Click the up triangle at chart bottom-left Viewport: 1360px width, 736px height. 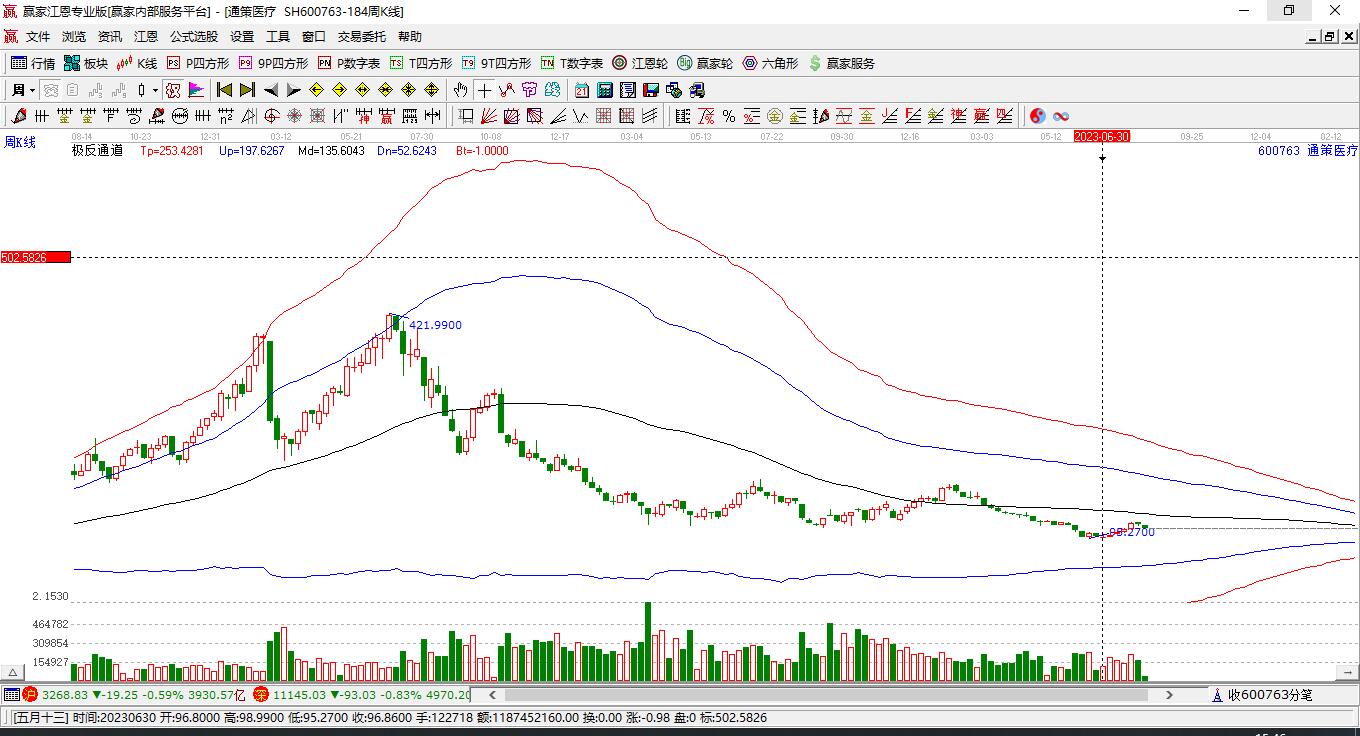click(x=13, y=673)
